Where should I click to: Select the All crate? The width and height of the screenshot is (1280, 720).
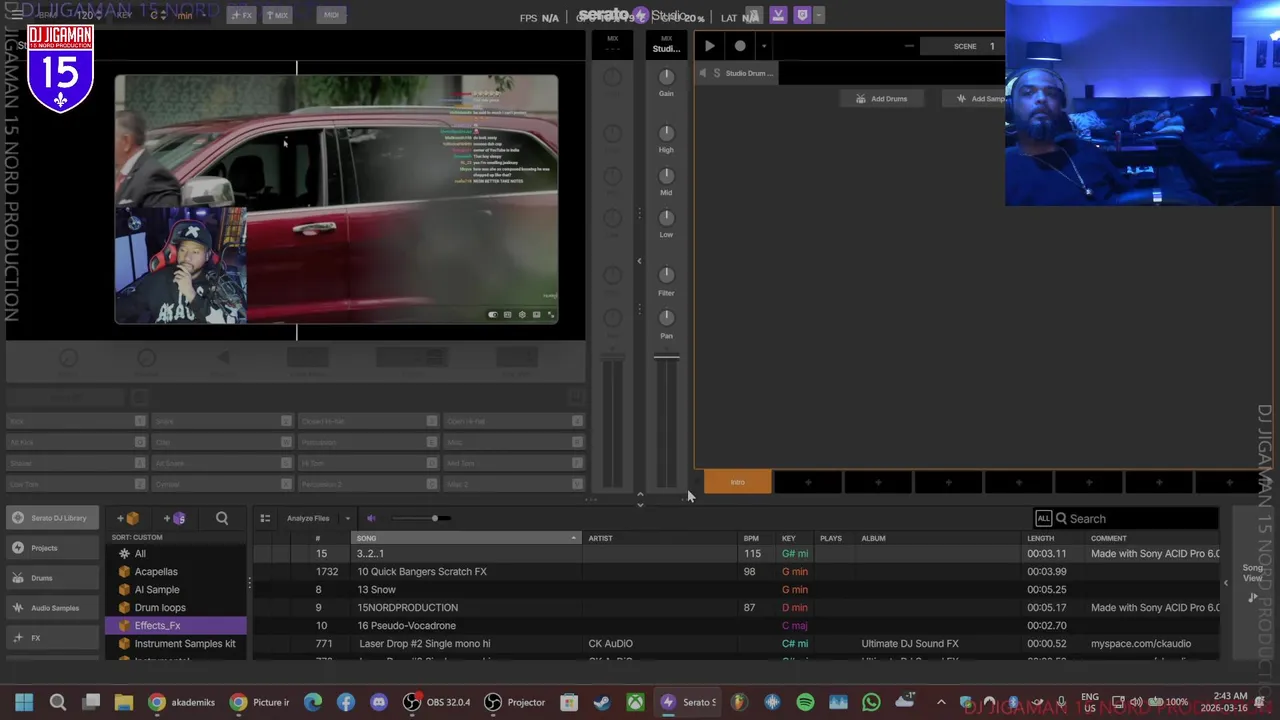pyautogui.click(x=176, y=554)
